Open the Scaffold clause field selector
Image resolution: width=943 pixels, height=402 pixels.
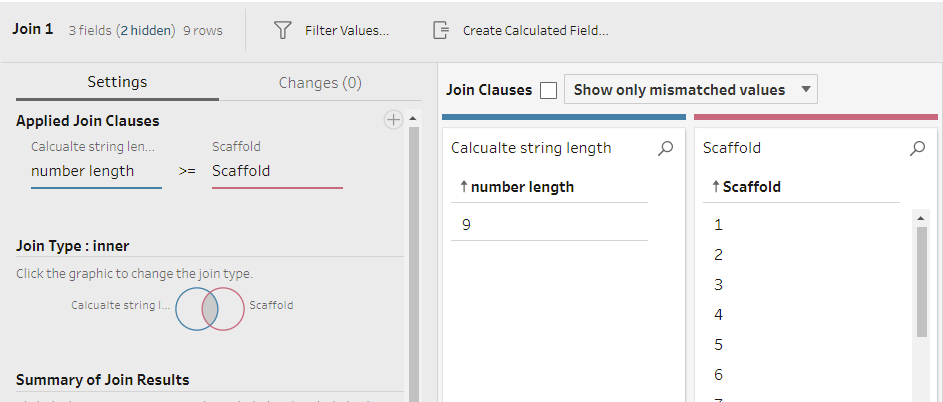tap(277, 171)
